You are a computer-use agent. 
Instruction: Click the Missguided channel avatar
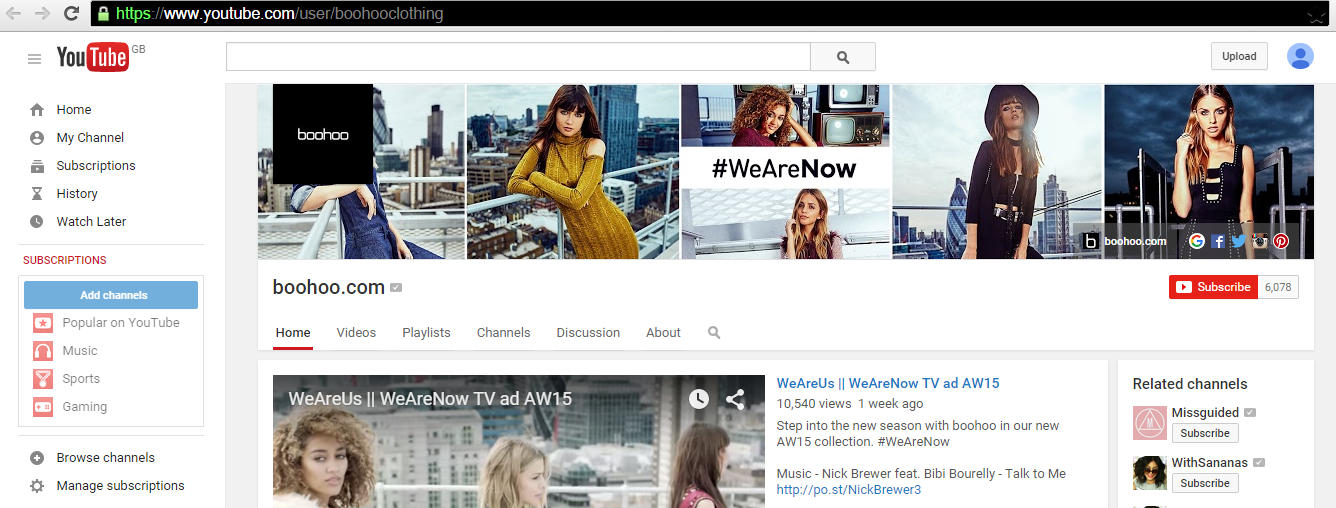[x=1150, y=423]
